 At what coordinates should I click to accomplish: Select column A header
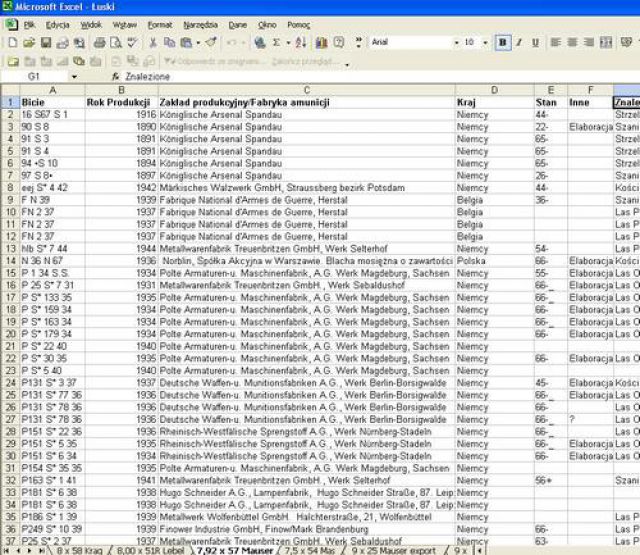click(x=52, y=90)
